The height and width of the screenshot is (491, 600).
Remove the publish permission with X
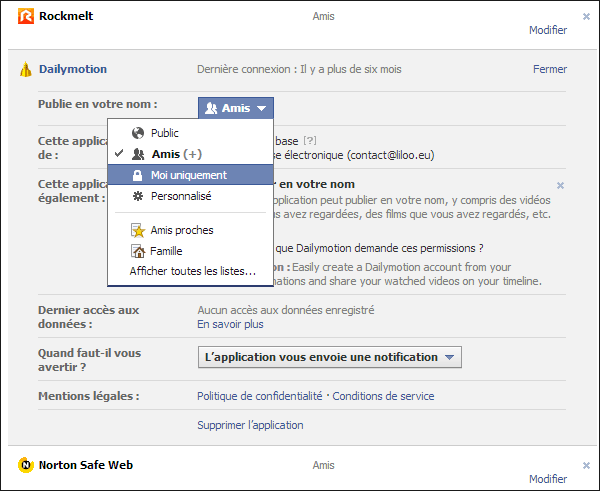click(x=560, y=185)
